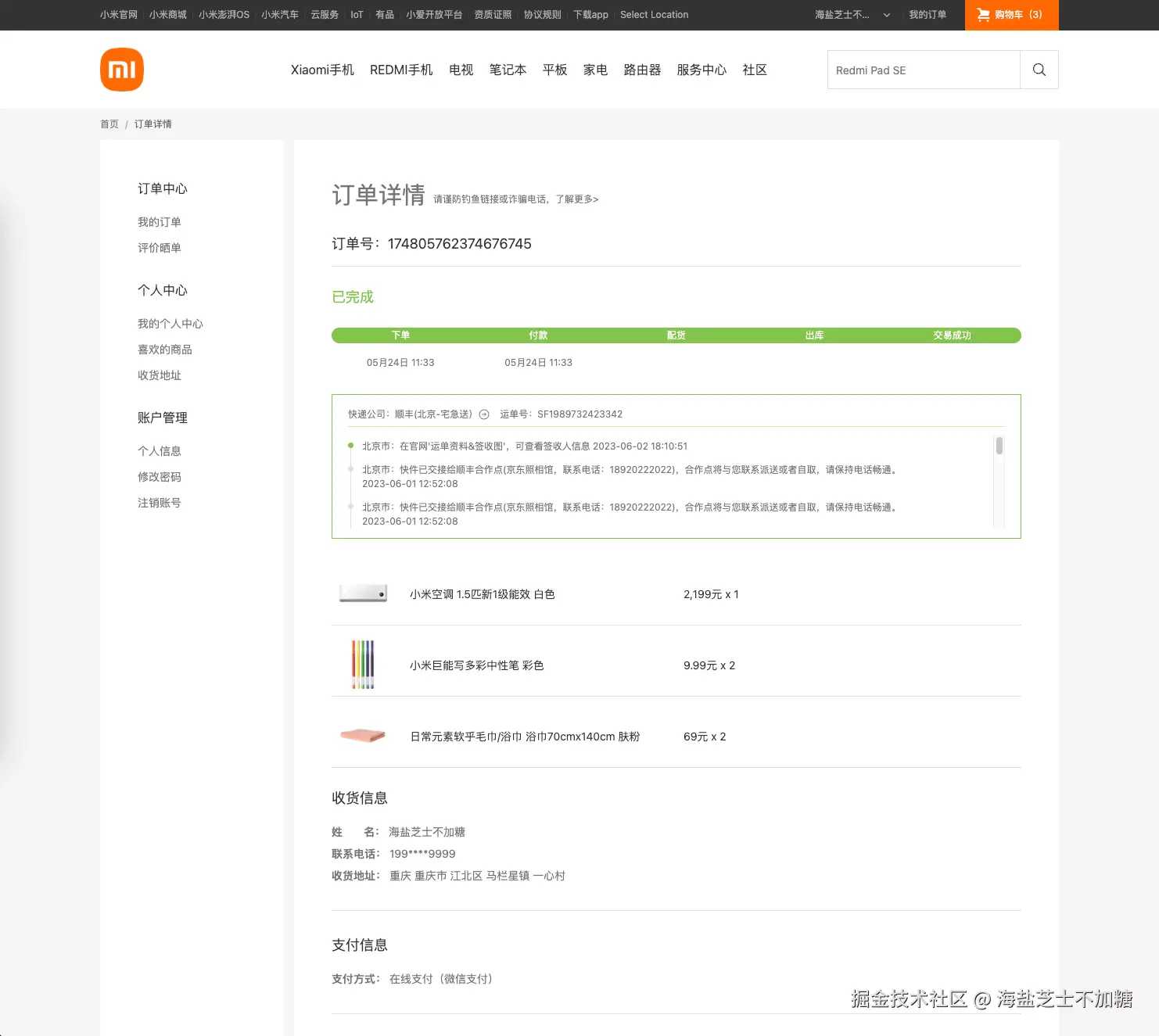Screen dimensions: 1159x1036
Task: Click the Xiaomi MI logo
Action: [x=122, y=70]
